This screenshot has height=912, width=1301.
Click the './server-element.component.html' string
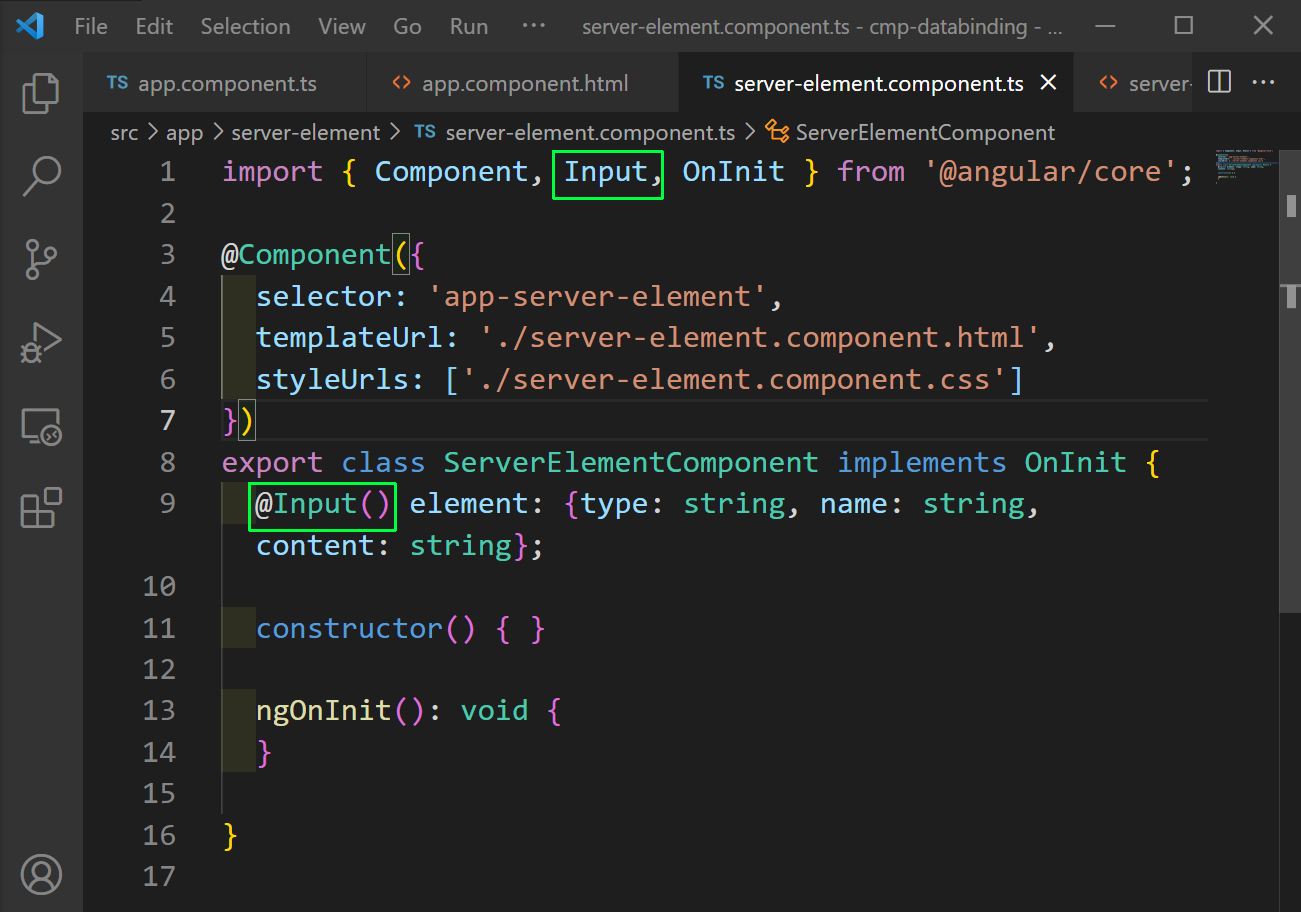tap(759, 338)
